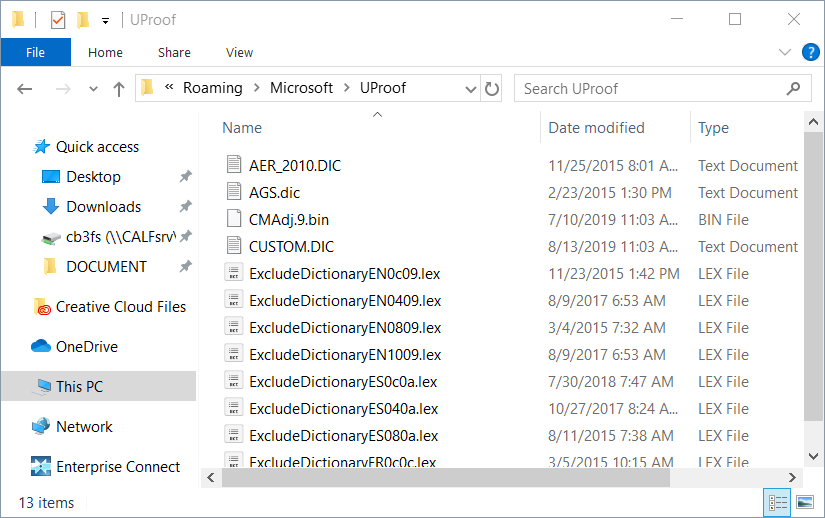Select Quick access in navigation pane
This screenshot has height=518, width=825.
point(97,147)
